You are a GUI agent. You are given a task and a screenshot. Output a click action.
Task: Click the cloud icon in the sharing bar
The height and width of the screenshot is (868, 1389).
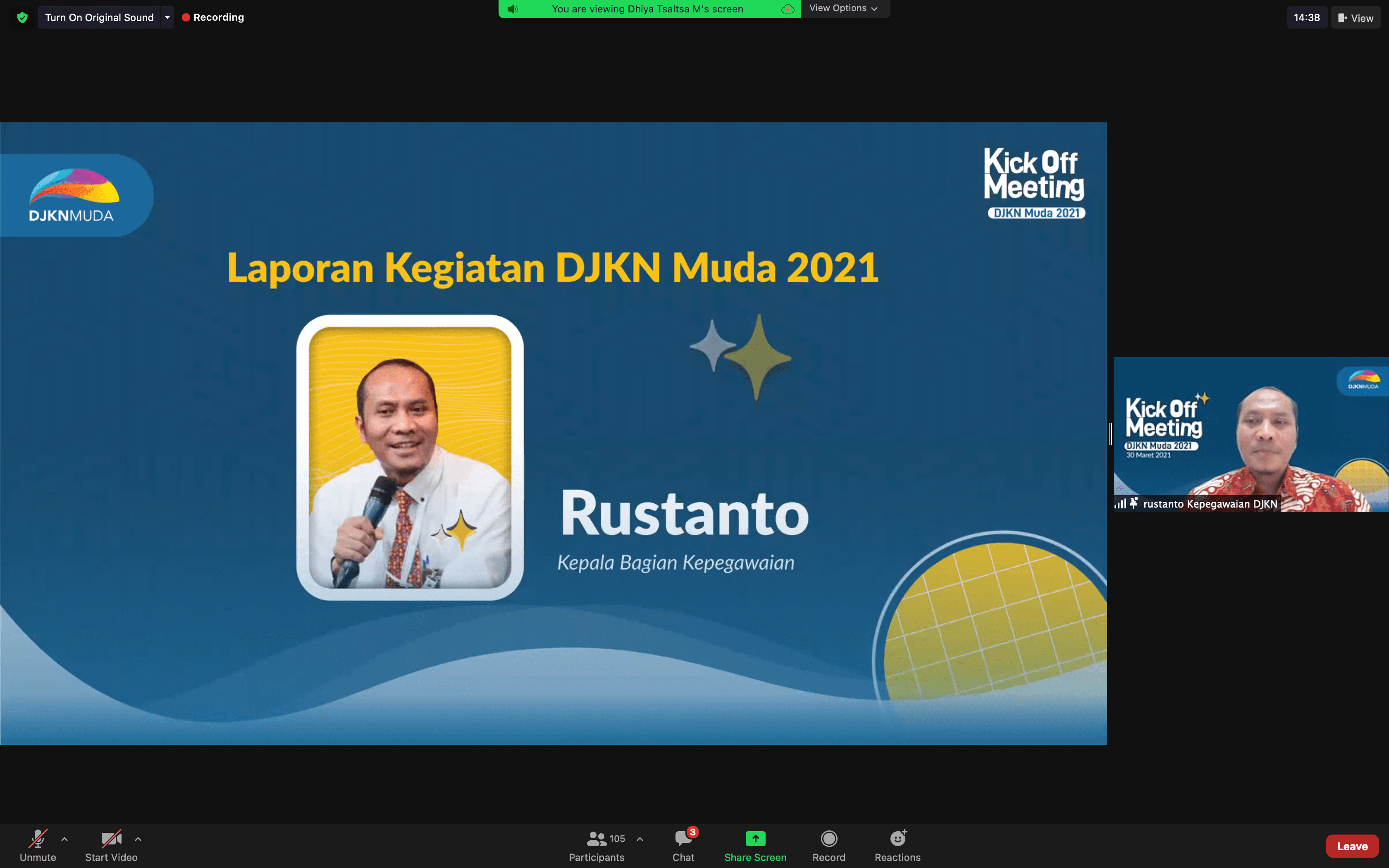[788, 9]
